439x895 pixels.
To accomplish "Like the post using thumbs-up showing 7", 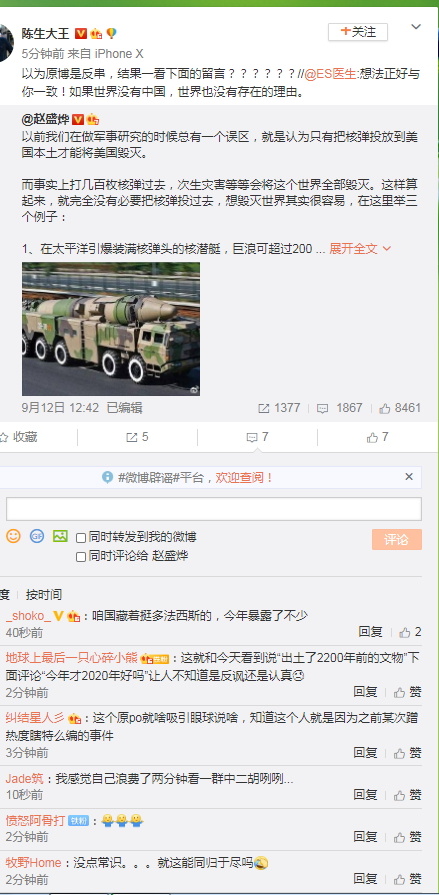I will pos(377,437).
